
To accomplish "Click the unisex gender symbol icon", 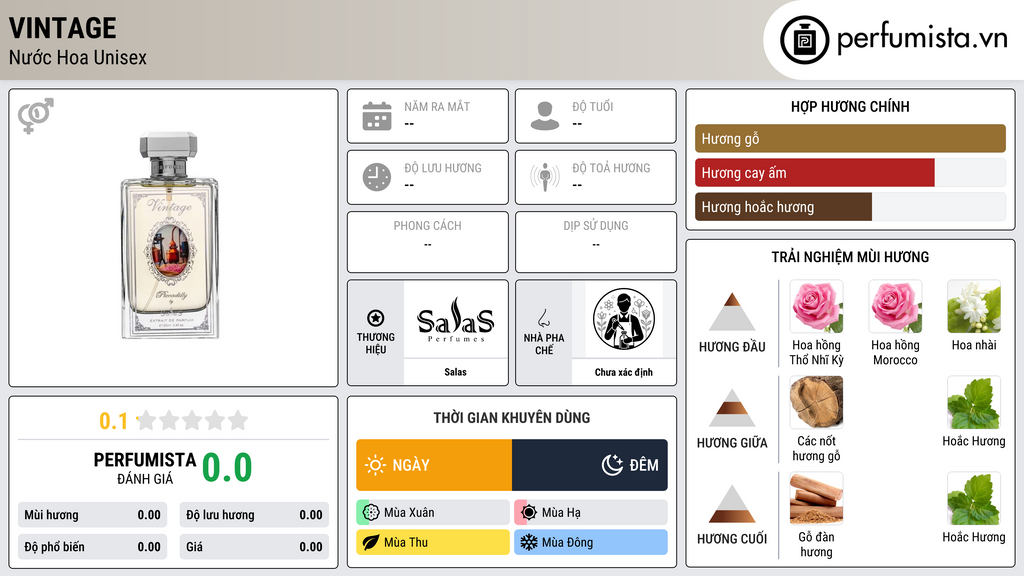I will click(36, 116).
